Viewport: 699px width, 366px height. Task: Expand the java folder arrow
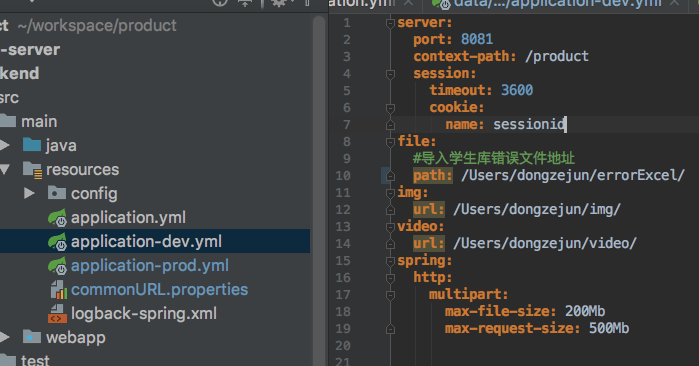4,145
